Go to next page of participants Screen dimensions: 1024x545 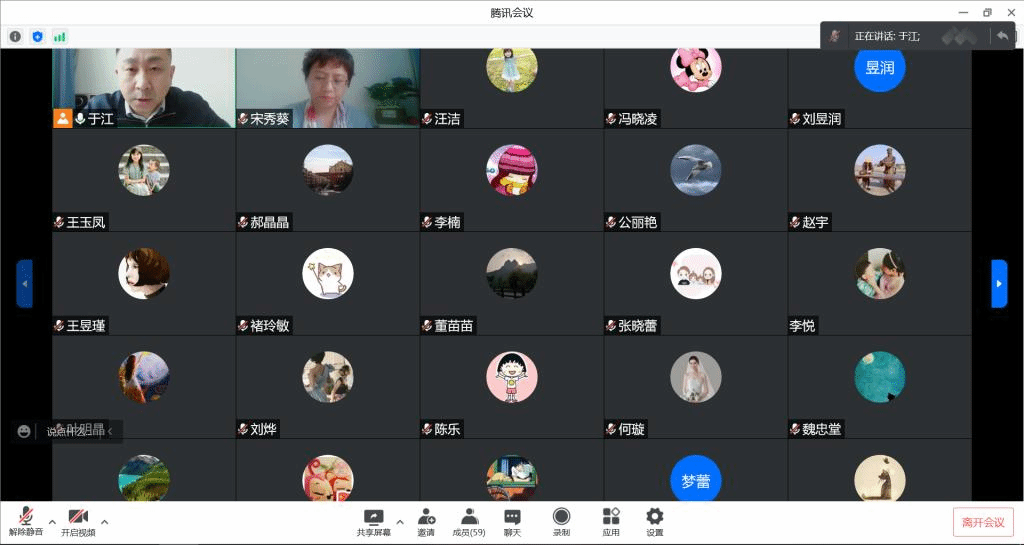998,284
